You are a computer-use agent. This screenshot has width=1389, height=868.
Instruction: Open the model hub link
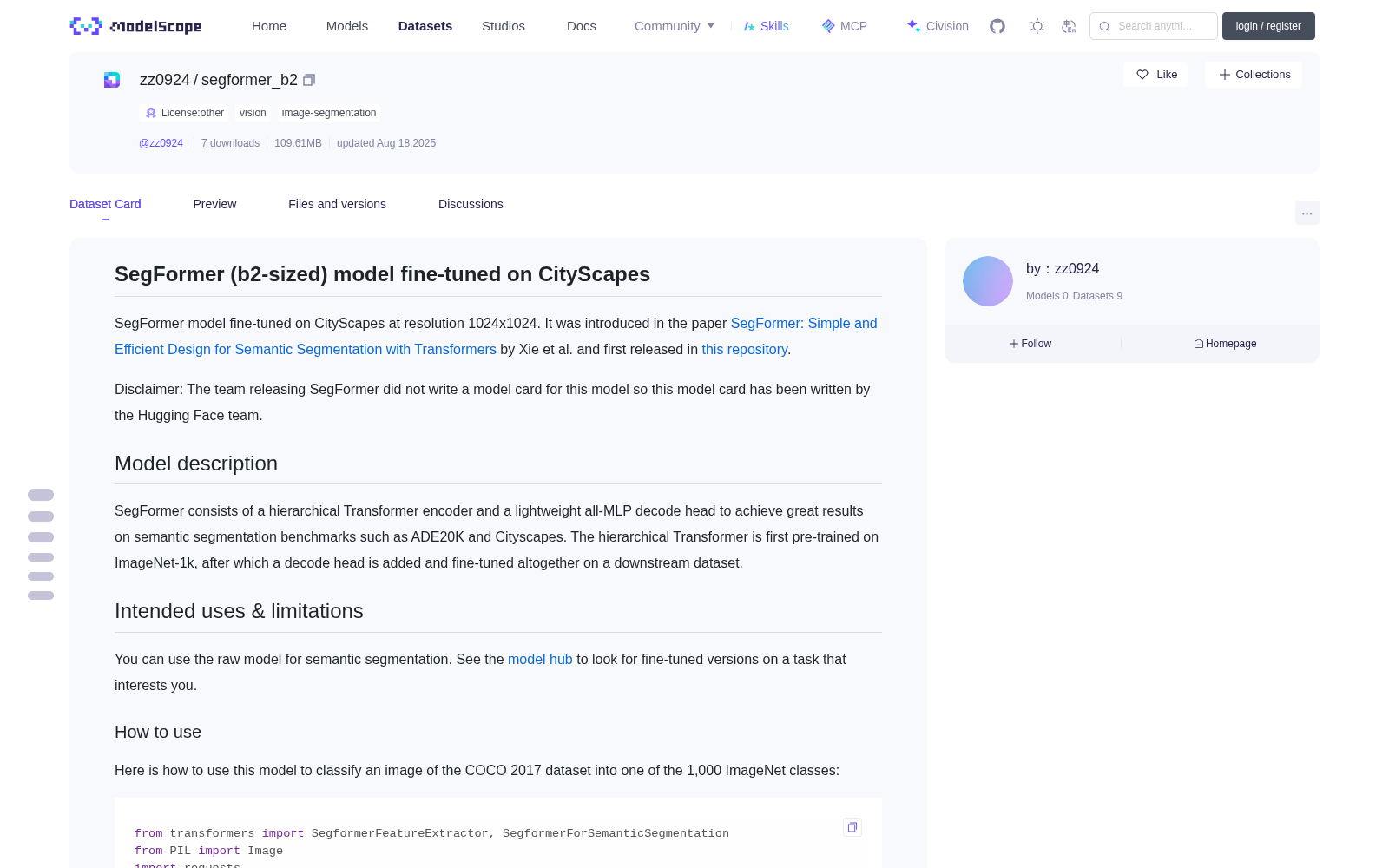540,659
